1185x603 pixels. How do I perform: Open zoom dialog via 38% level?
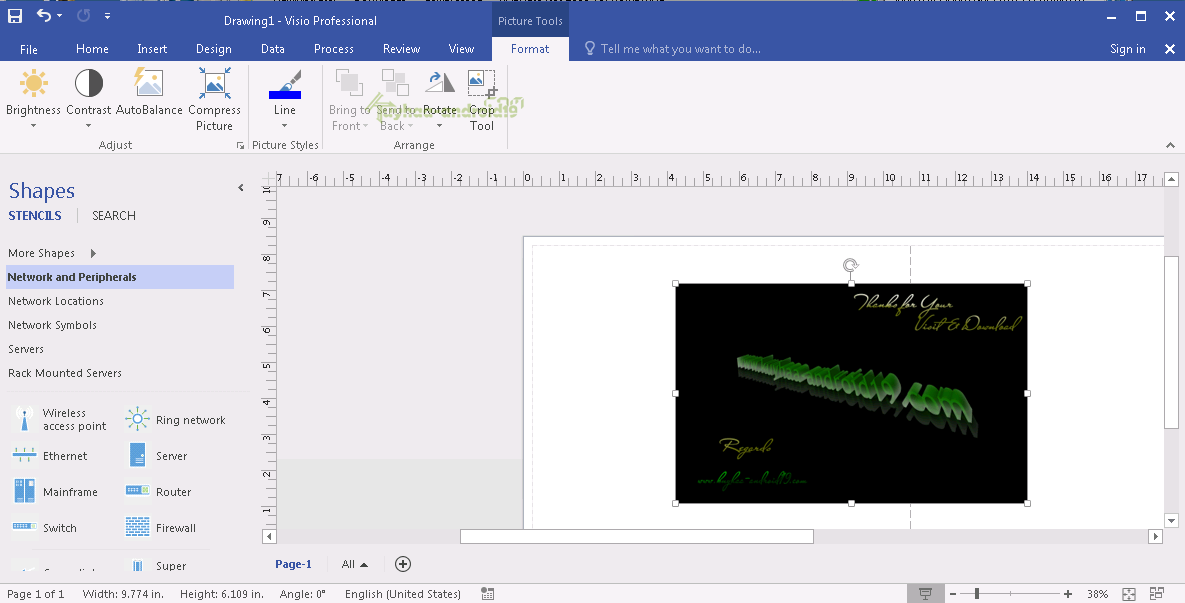click(1097, 594)
